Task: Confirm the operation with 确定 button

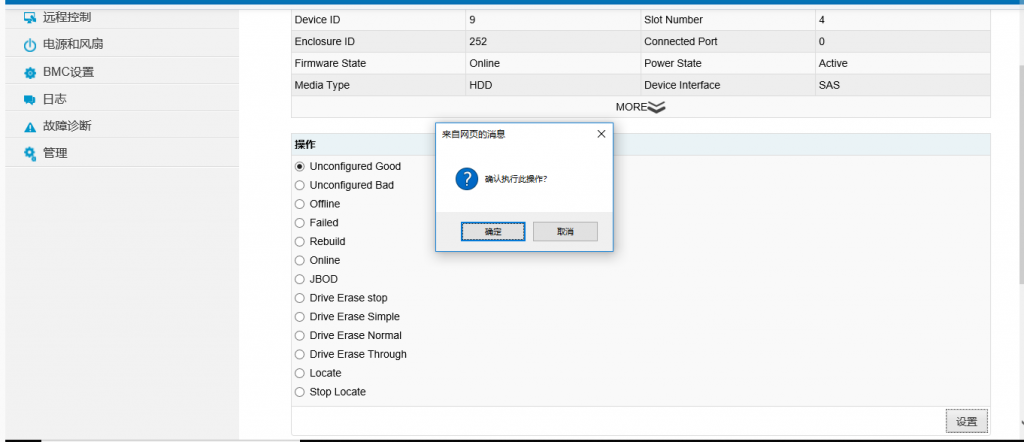Action: tap(493, 231)
